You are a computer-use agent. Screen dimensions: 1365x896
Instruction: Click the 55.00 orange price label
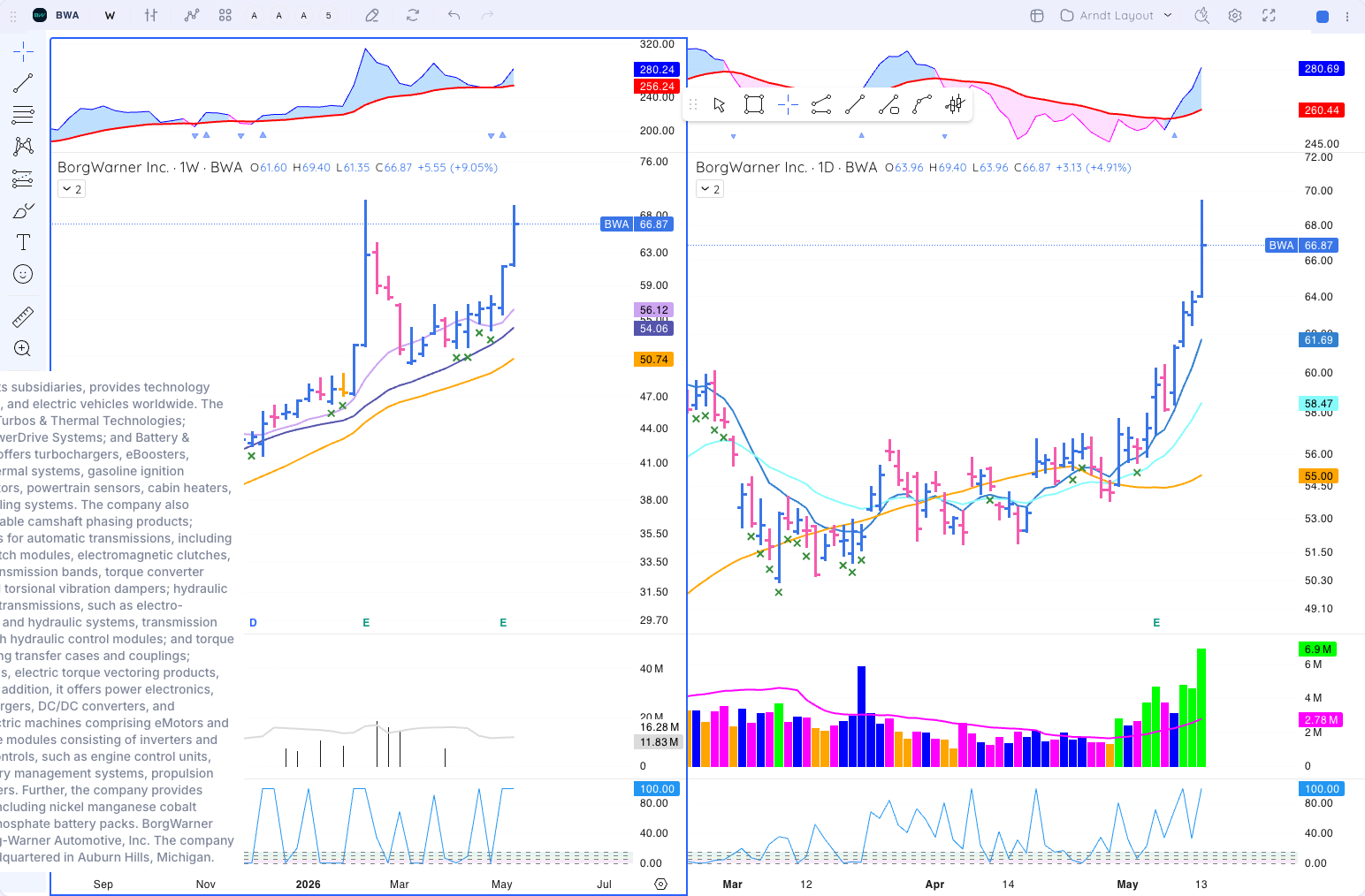1318,476
